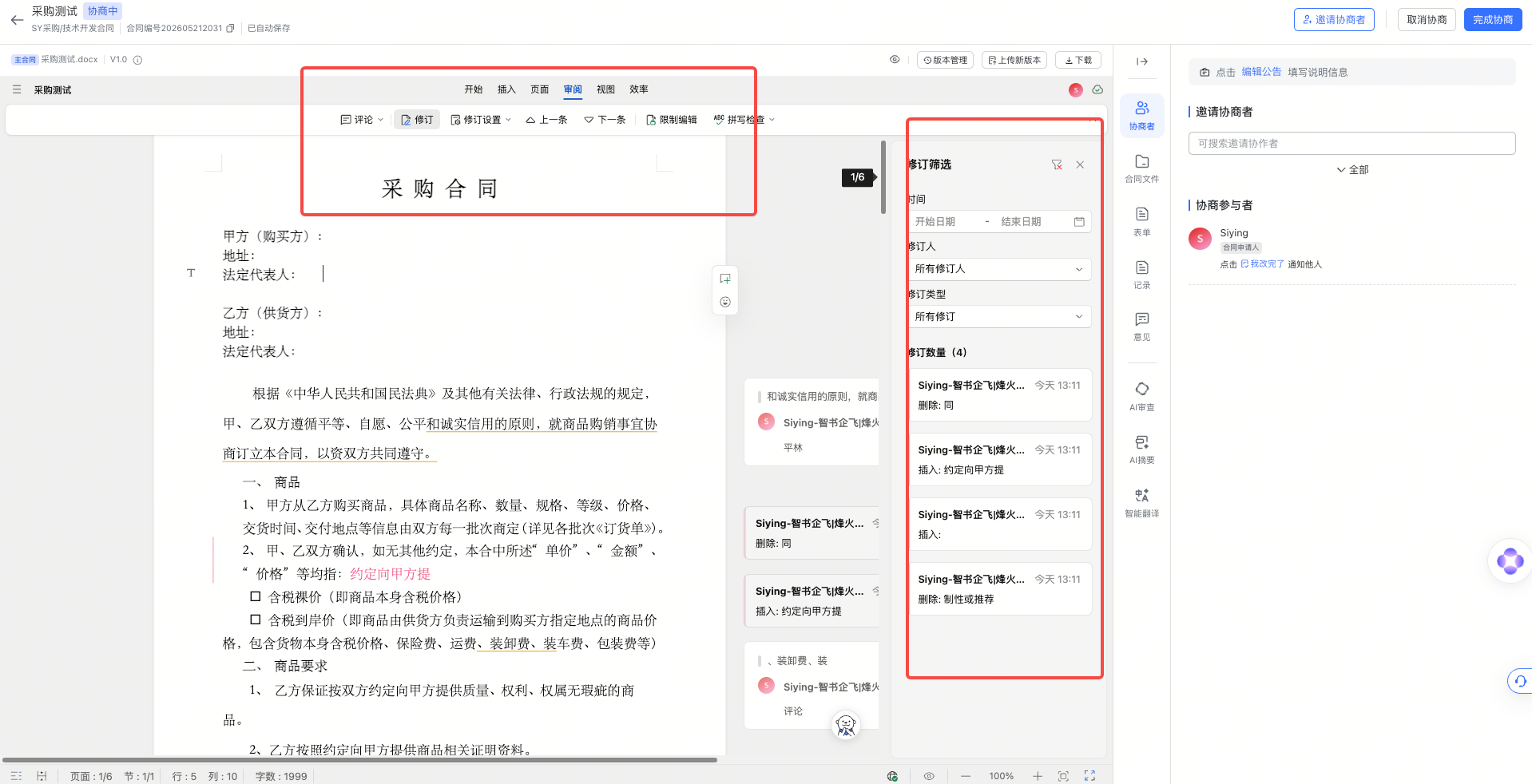1532x784 pixels.
Task: Add comment via floating comment icon
Action: coord(725,279)
